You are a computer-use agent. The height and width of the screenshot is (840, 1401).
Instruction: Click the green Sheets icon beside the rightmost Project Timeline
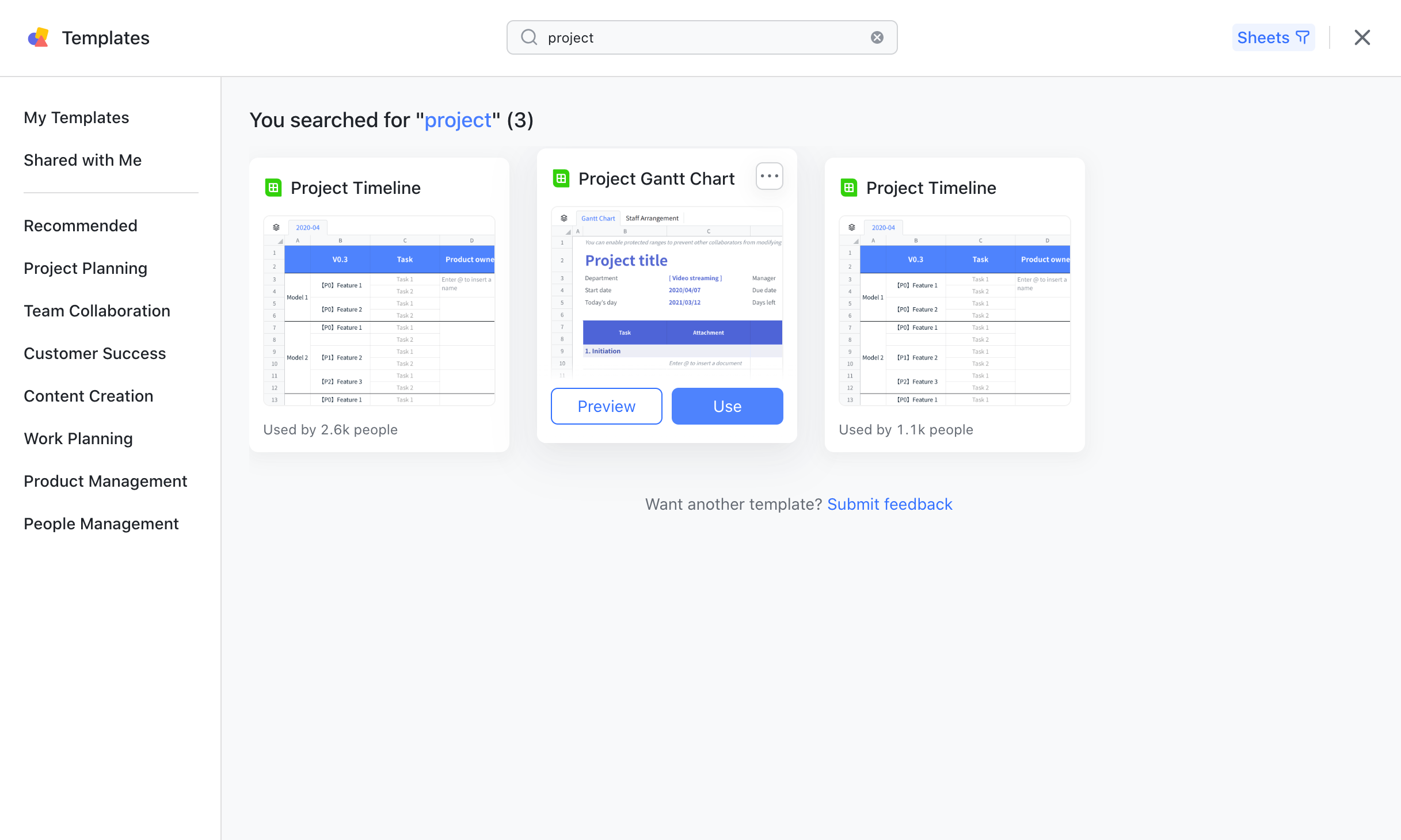848,187
